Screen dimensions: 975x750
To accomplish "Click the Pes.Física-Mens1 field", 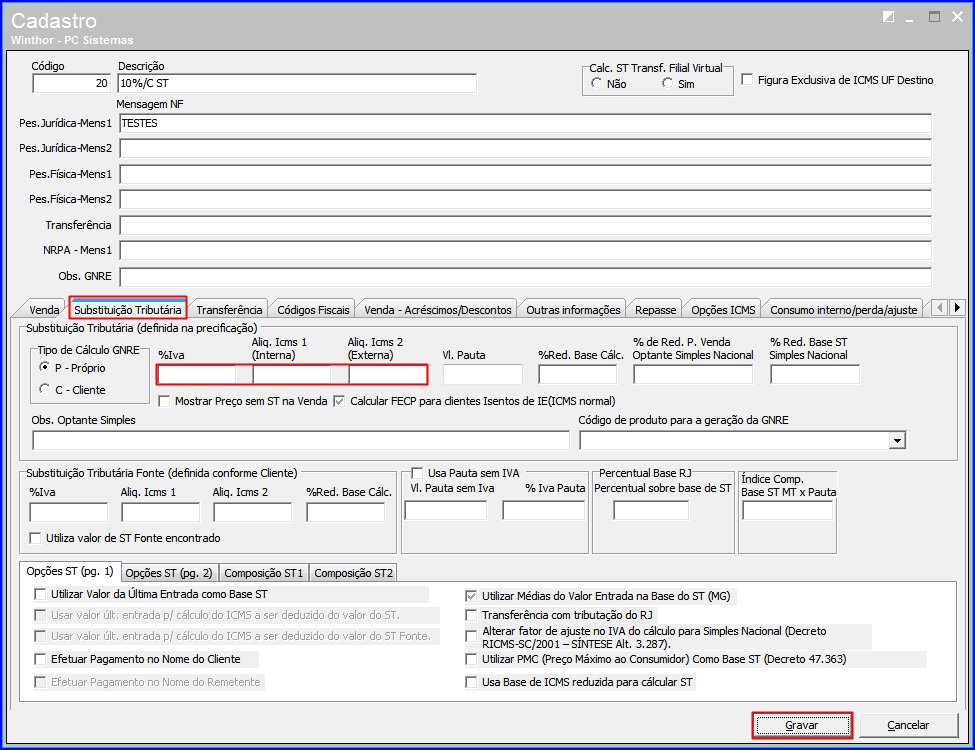I will pyautogui.click(x=525, y=174).
